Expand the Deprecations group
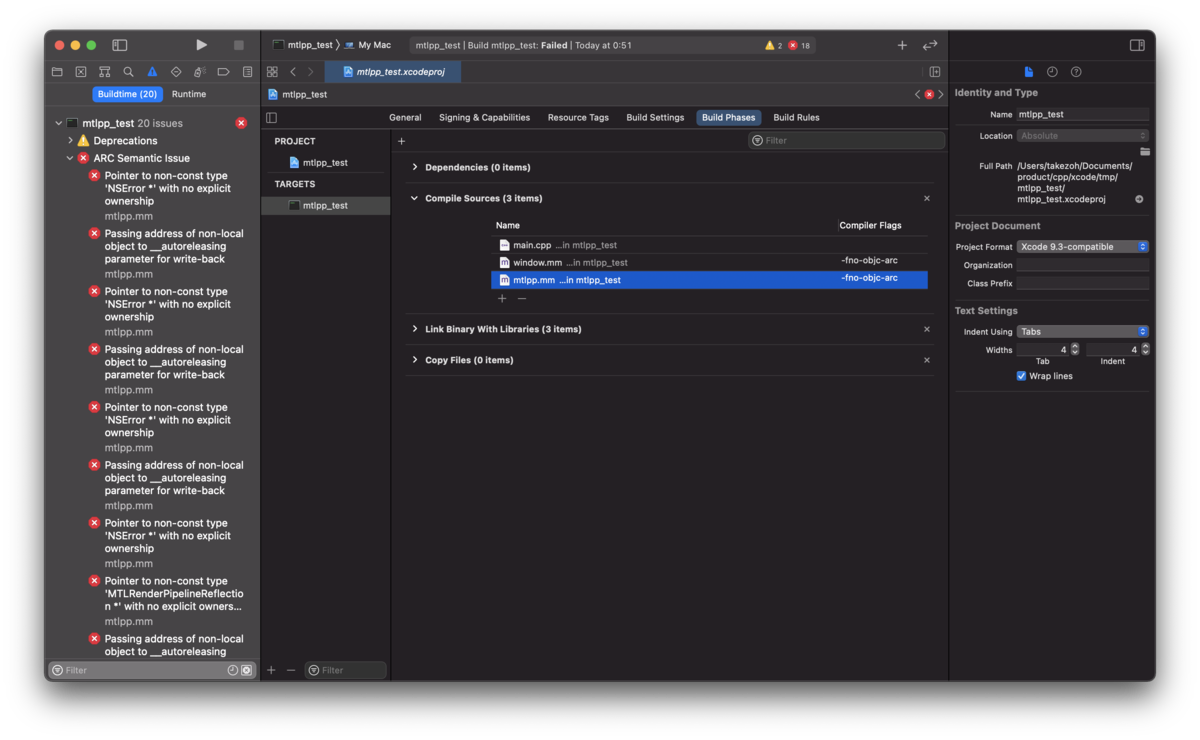This screenshot has height=740, width=1200. click(x=70, y=141)
